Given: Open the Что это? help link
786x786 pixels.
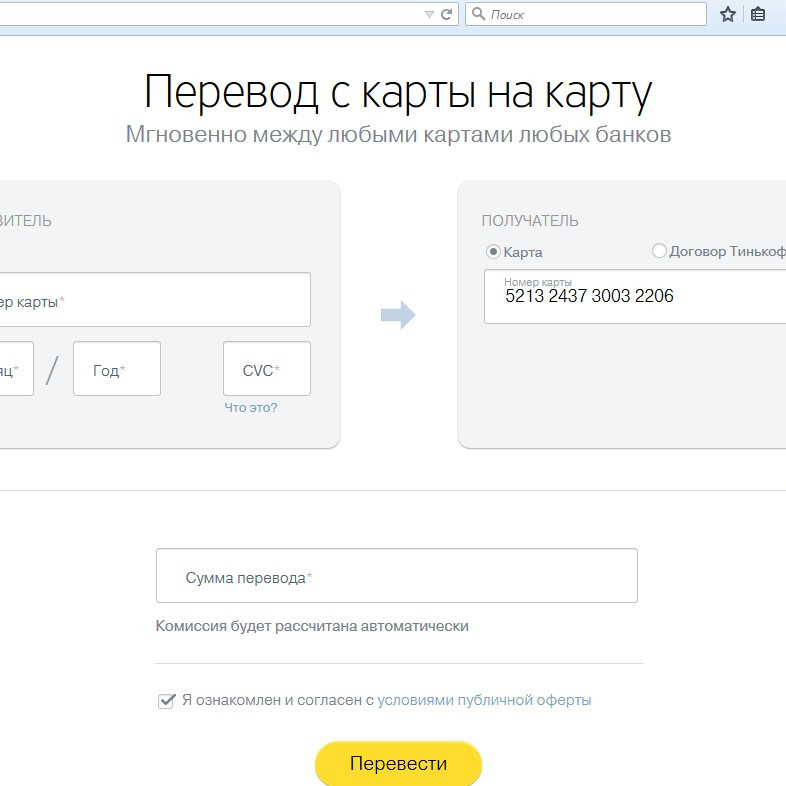Looking at the screenshot, I should coord(251,408).
